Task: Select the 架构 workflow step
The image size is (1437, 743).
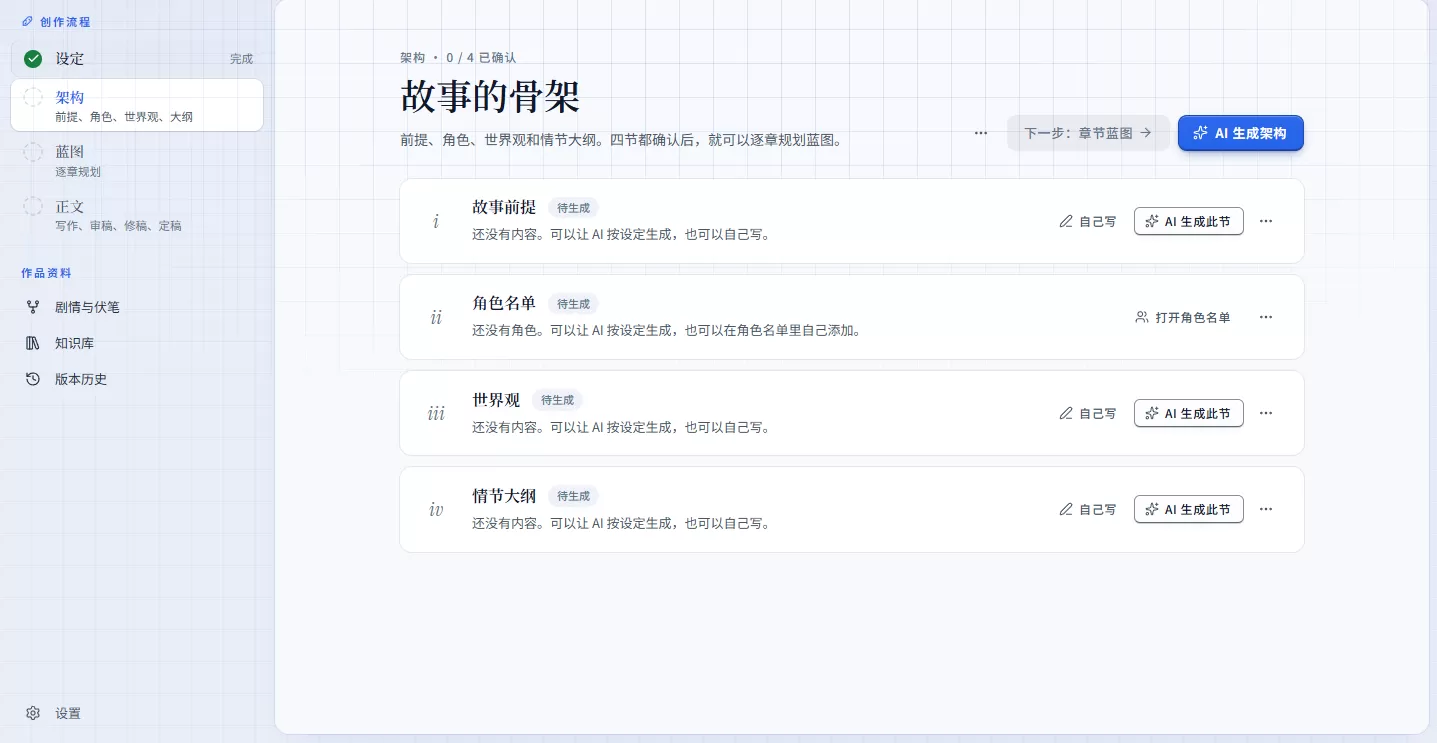Action: 137,105
